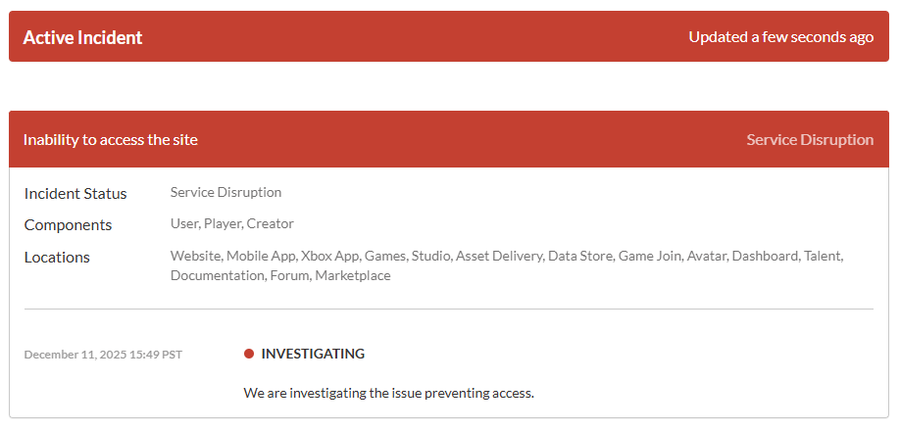Click the red Investigating status dot
Image resolution: width=900 pixels, height=430 pixels.
coord(249,353)
